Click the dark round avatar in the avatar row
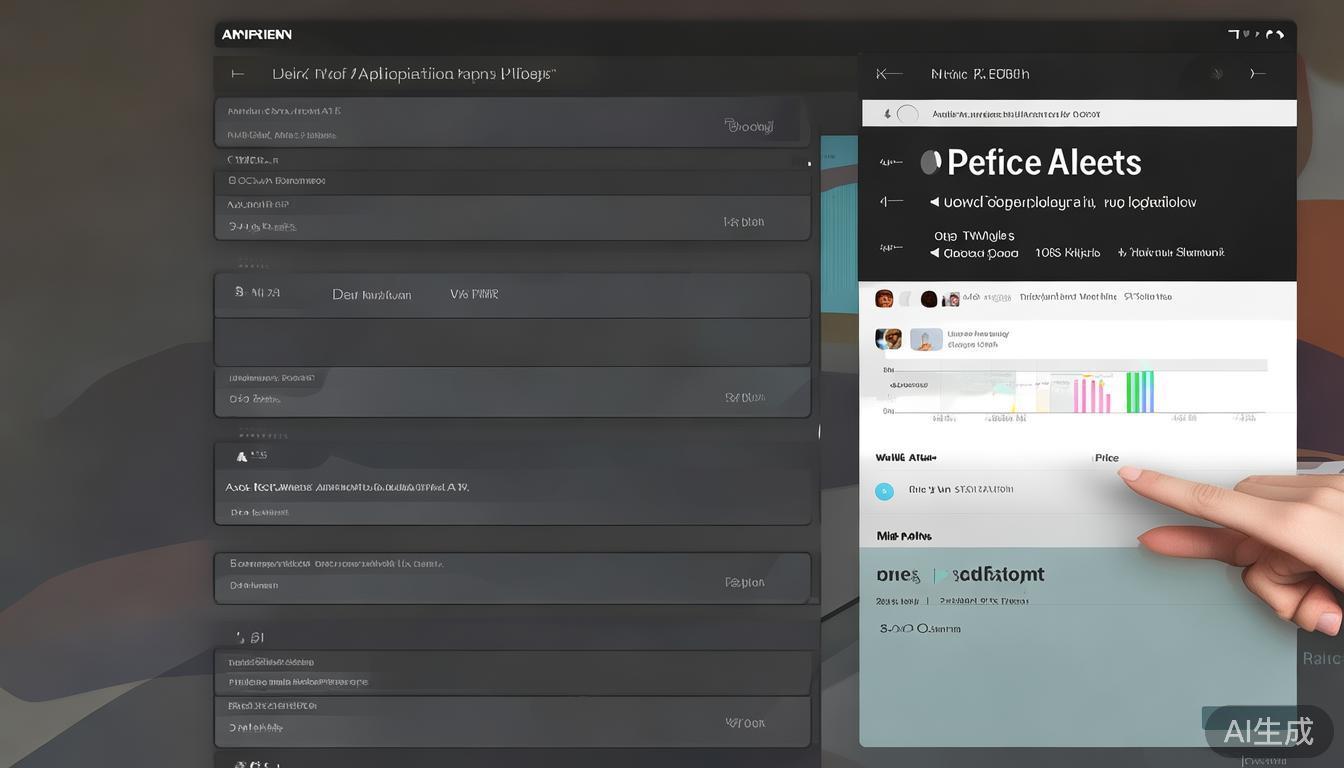Screen dimensions: 1344x768 point(929,299)
